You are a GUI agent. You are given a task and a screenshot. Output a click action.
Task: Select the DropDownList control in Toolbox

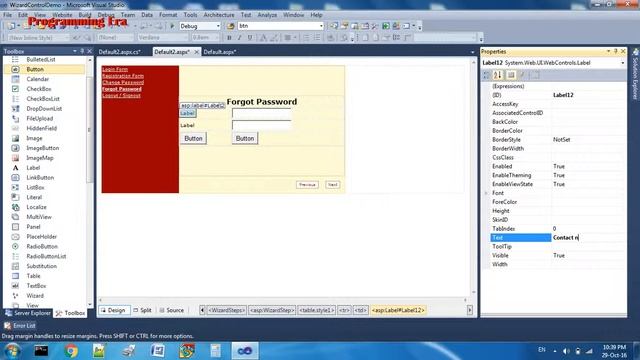coord(44,109)
